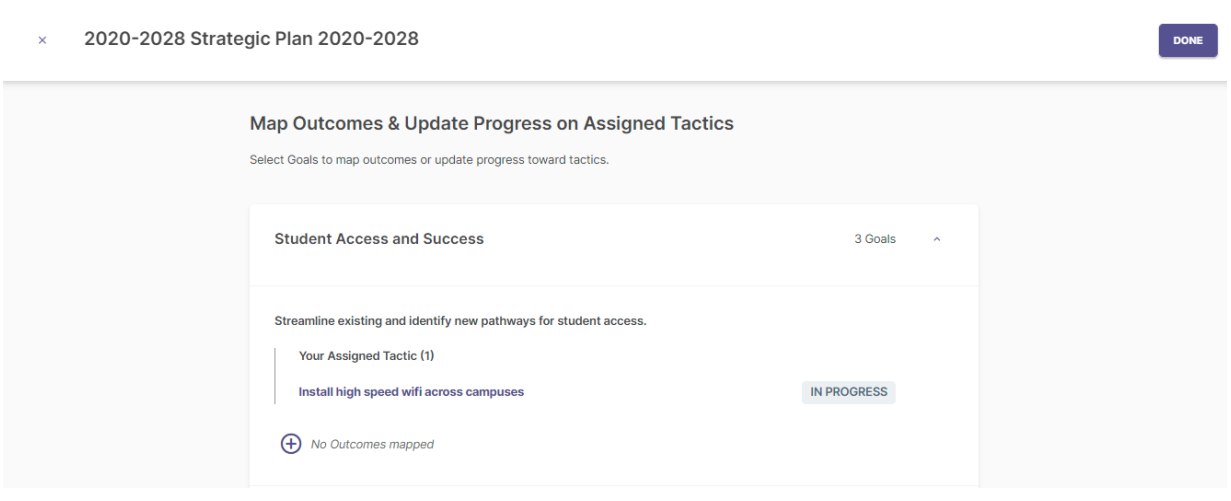Image resolution: width=1231 pixels, height=501 pixels.
Task: Click the 2020-2028 Strategic Plan page title
Action: 251,39
